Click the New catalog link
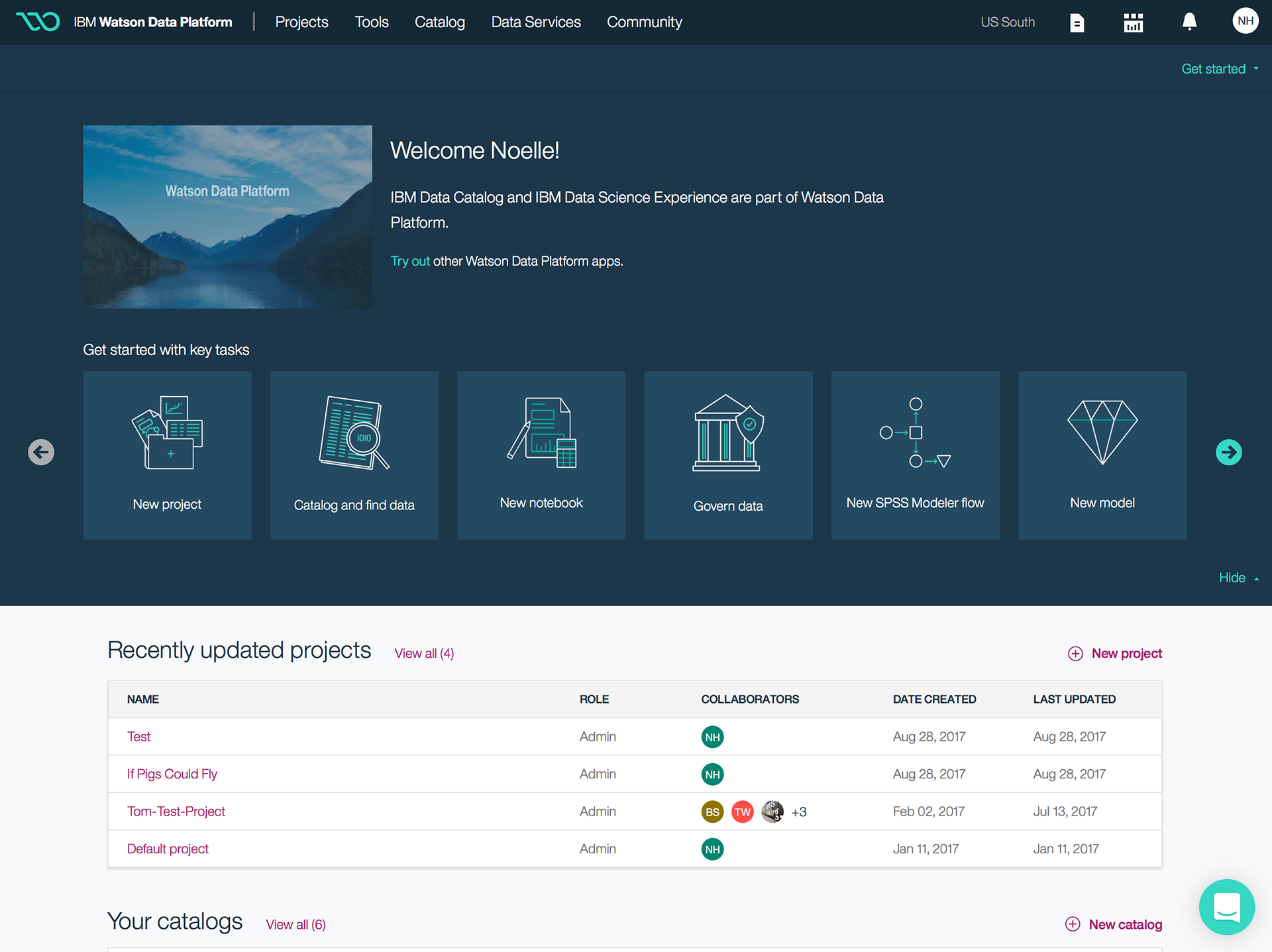1272x952 pixels. pyautogui.click(x=1126, y=924)
